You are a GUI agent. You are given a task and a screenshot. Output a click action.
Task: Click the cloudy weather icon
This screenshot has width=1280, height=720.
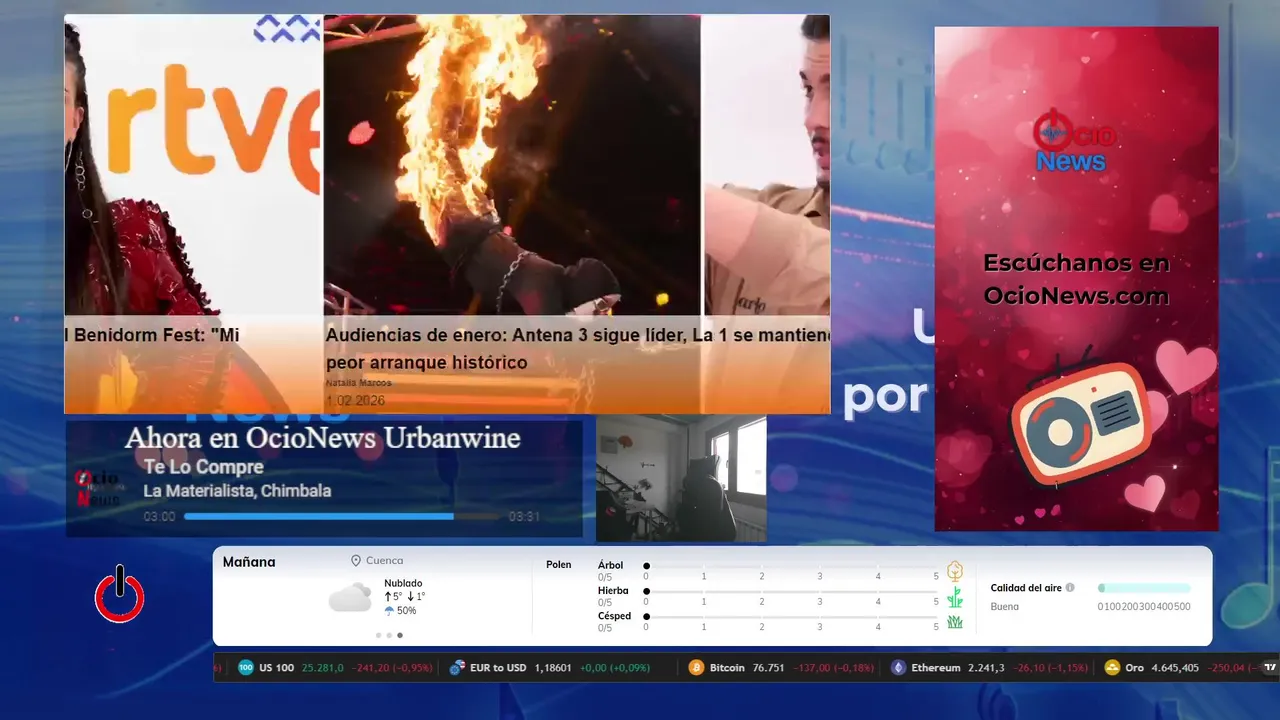[351, 598]
